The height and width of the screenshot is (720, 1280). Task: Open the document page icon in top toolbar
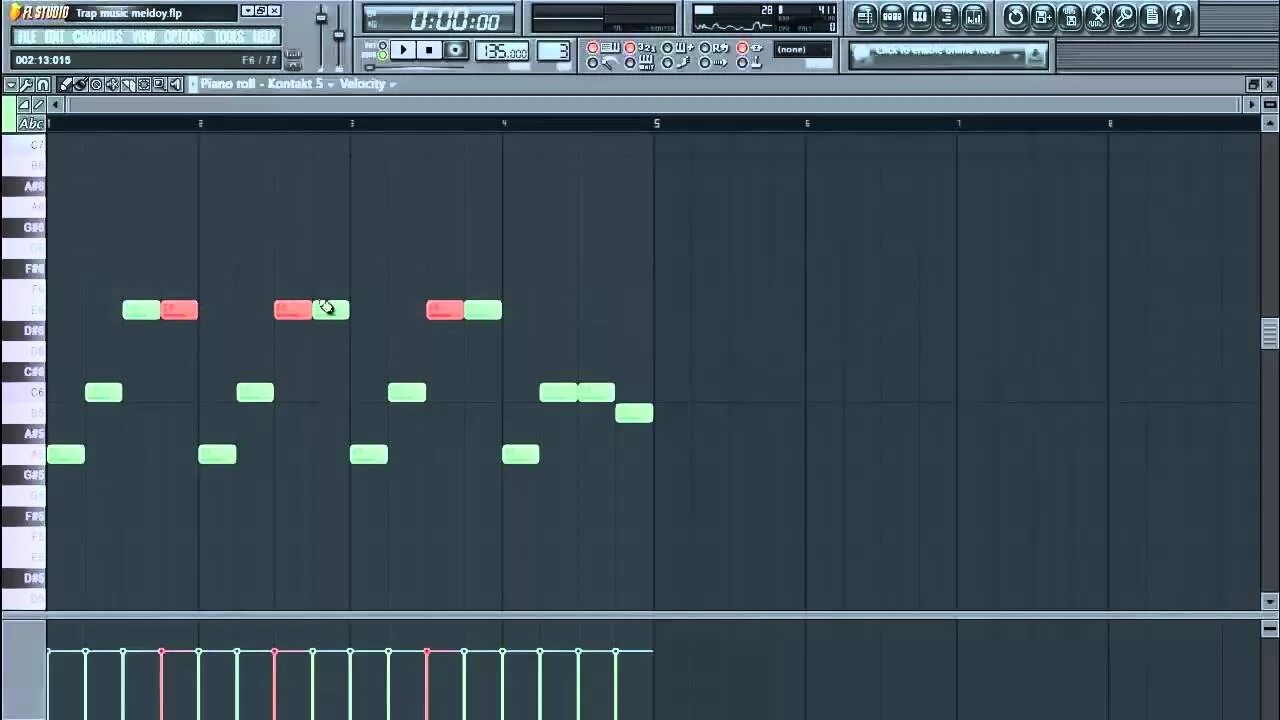(1151, 16)
